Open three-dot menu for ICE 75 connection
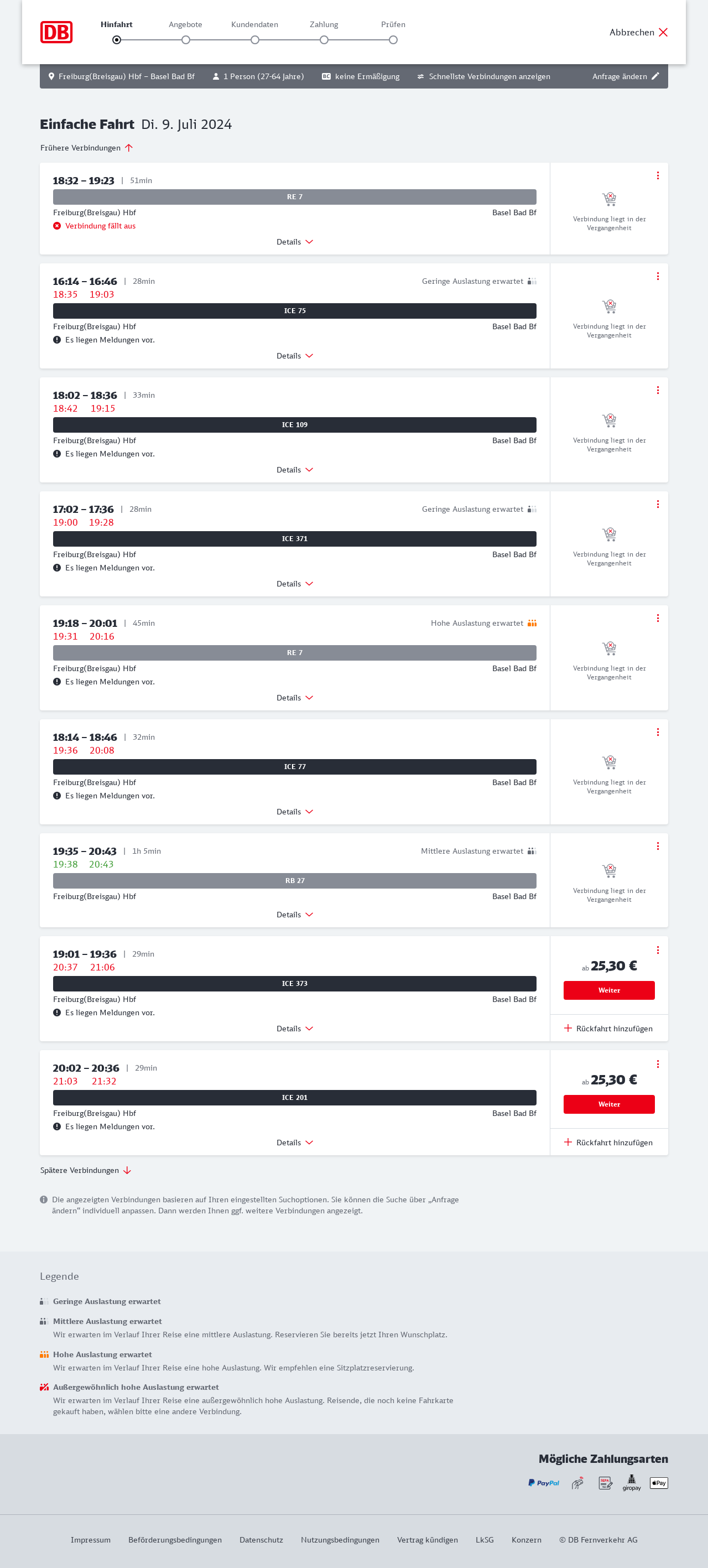 pyautogui.click(x=658, y=276)
